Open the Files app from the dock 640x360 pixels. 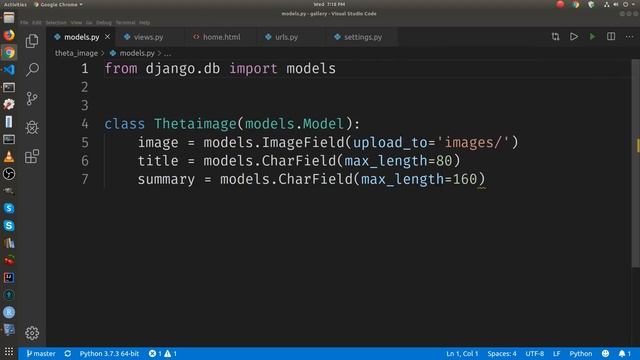click(x=9, y=18)
